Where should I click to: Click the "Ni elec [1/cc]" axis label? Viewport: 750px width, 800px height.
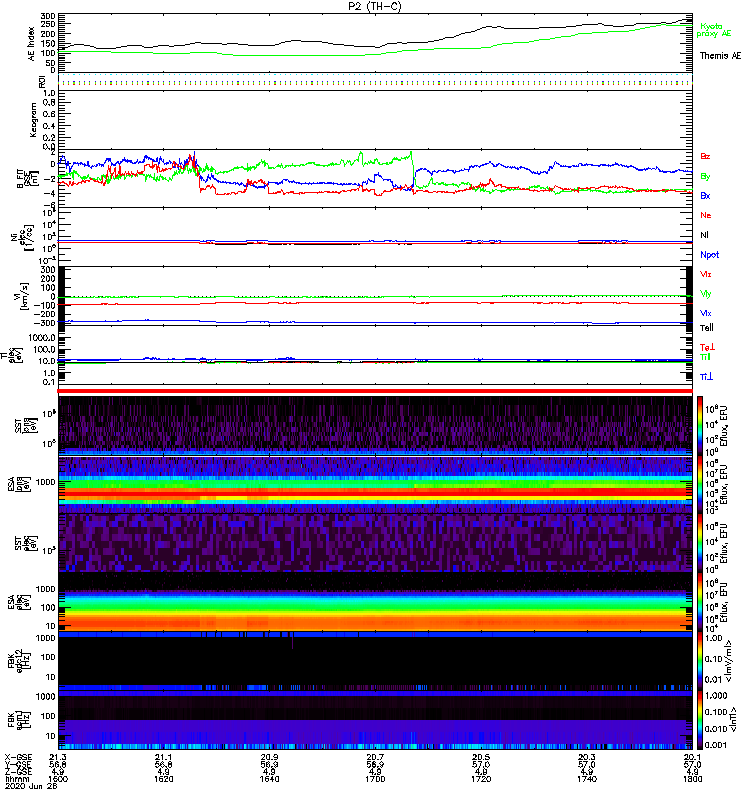[22, 237]
